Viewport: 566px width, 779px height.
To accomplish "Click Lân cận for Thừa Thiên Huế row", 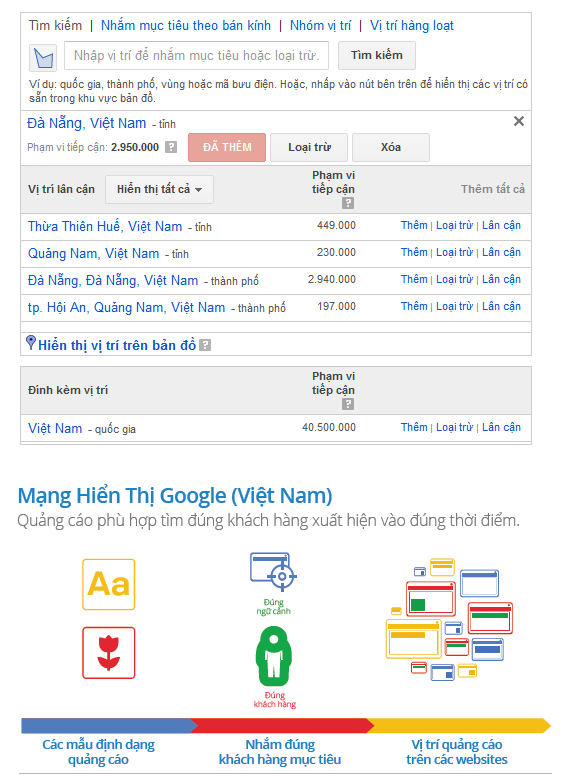I will (501, 226).
